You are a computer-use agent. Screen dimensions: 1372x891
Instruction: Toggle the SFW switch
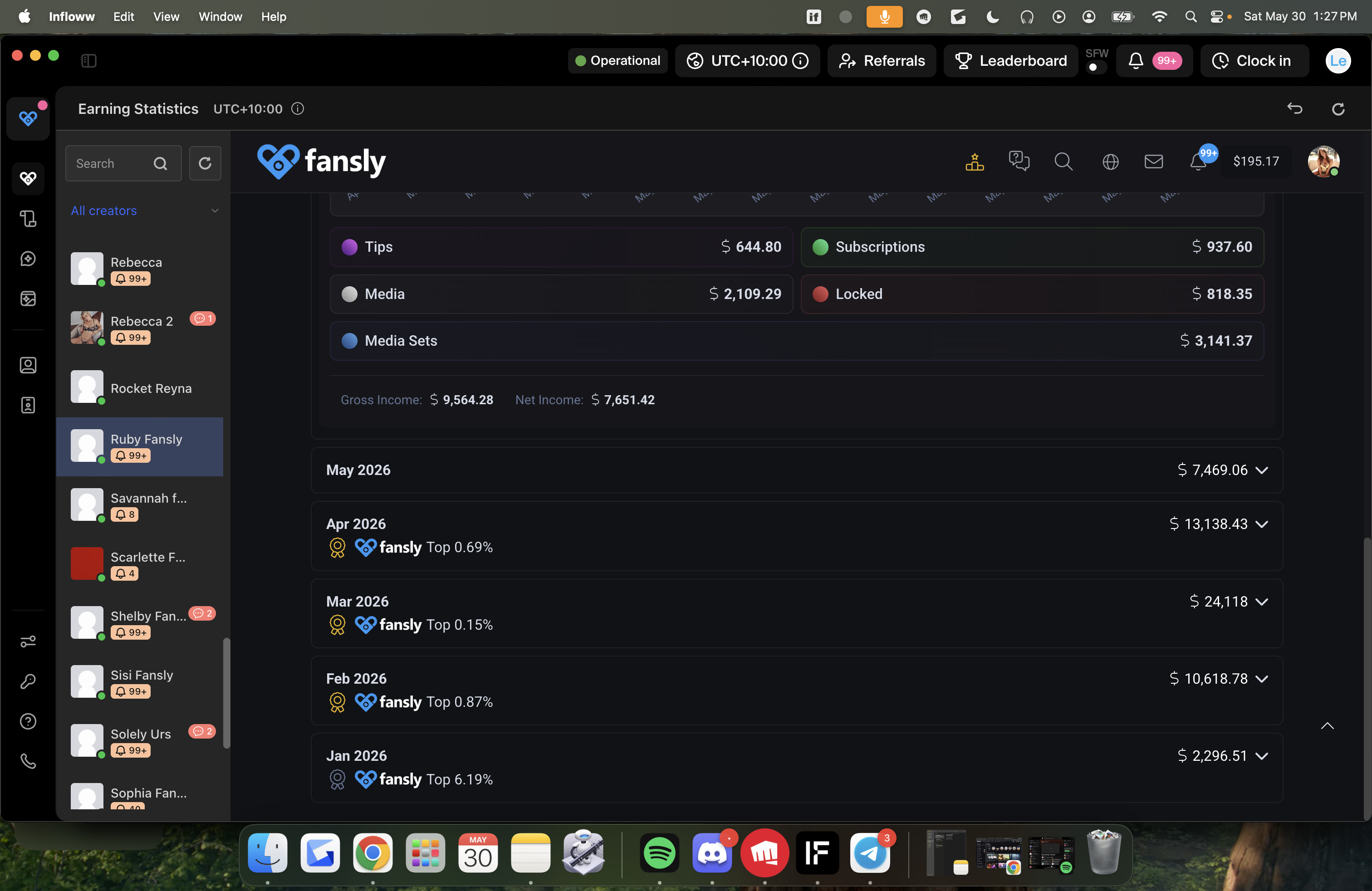(1096, 68)
